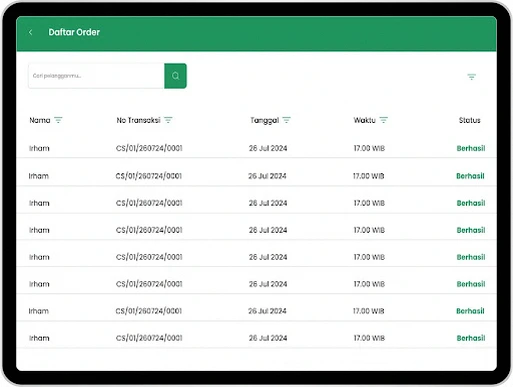Click the date '26 Jul 2024' in third row

click(268, 203)
